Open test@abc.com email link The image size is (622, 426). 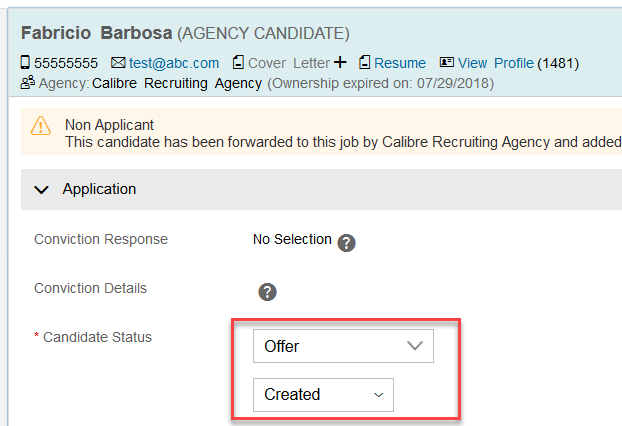point(174,63)
